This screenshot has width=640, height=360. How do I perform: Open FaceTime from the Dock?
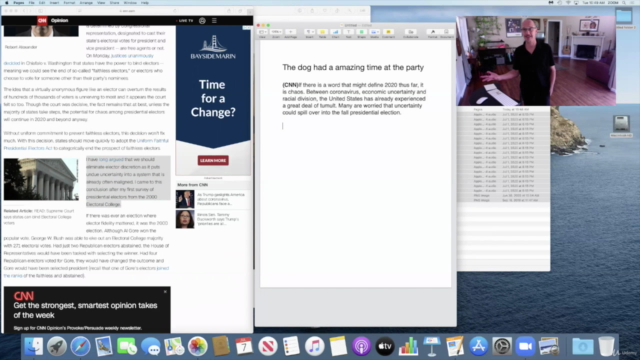[x=127, y=347]
